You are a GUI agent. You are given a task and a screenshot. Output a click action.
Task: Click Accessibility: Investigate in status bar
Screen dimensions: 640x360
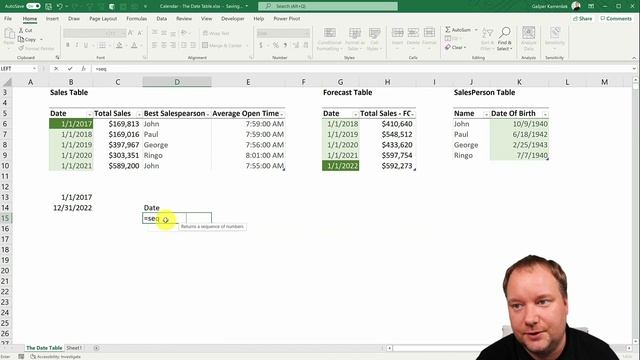tap(56, 356)
